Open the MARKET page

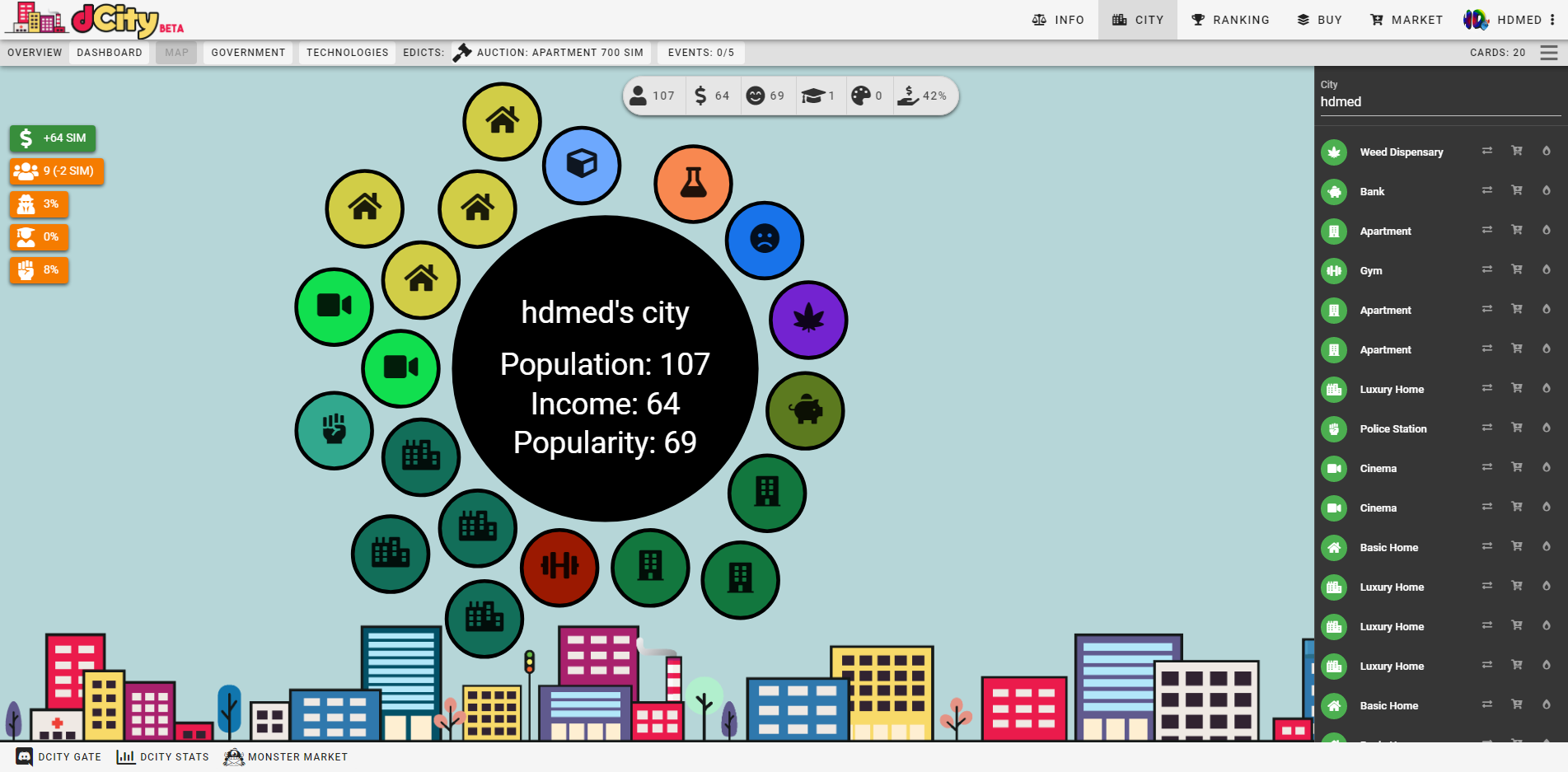(1406, 20)
